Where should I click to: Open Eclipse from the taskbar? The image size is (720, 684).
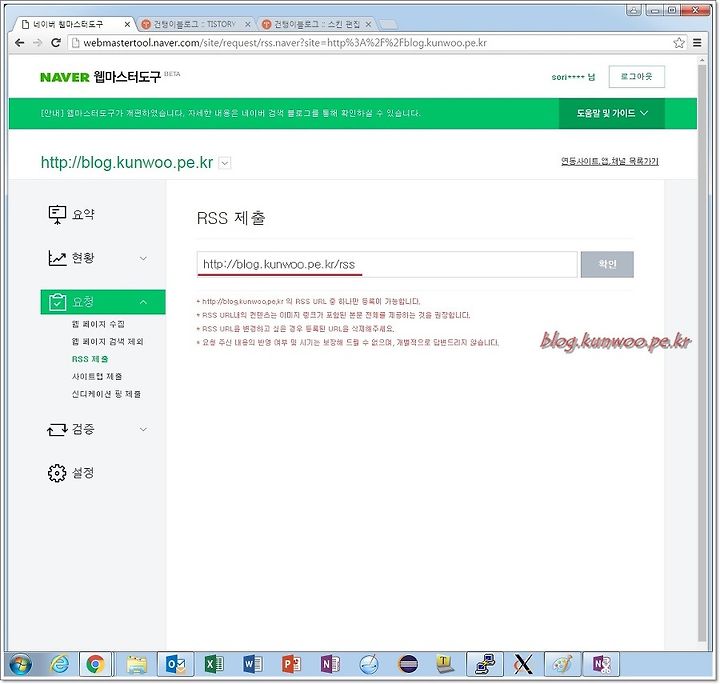click(x=408, y=664)
